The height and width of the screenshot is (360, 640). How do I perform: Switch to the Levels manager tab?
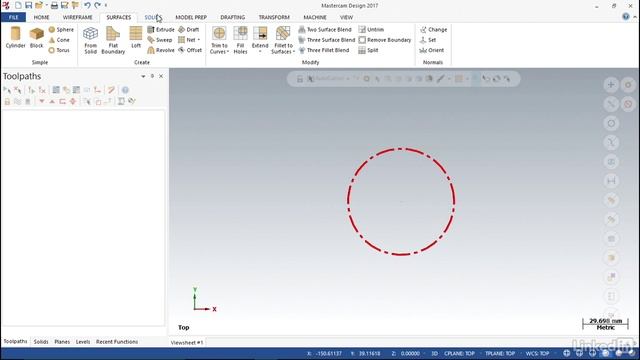click(83, 342)
